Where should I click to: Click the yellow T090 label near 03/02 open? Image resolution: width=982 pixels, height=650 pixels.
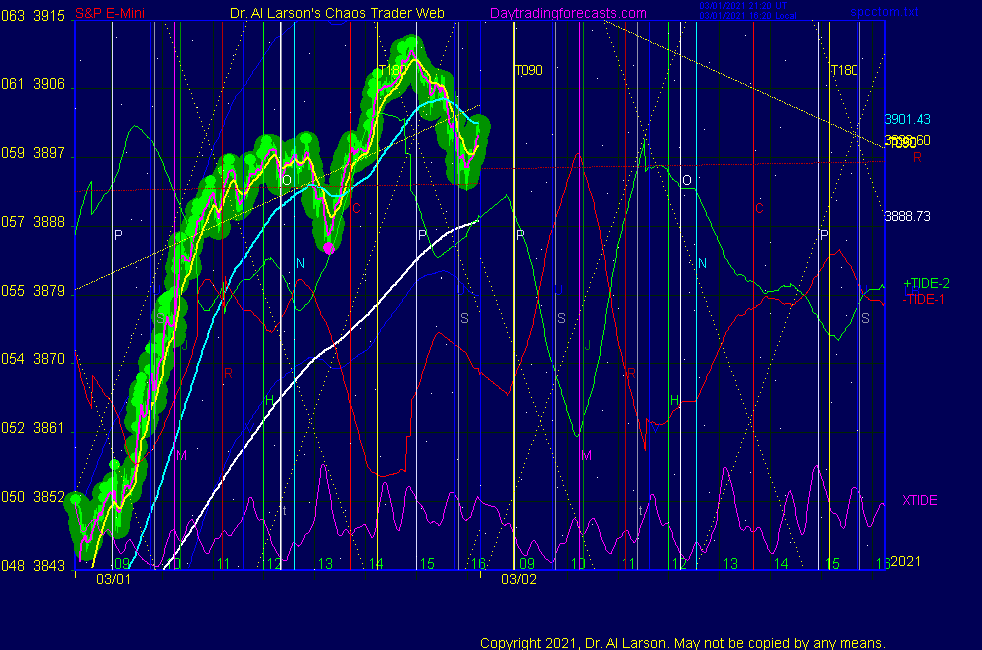click(528, 71)
